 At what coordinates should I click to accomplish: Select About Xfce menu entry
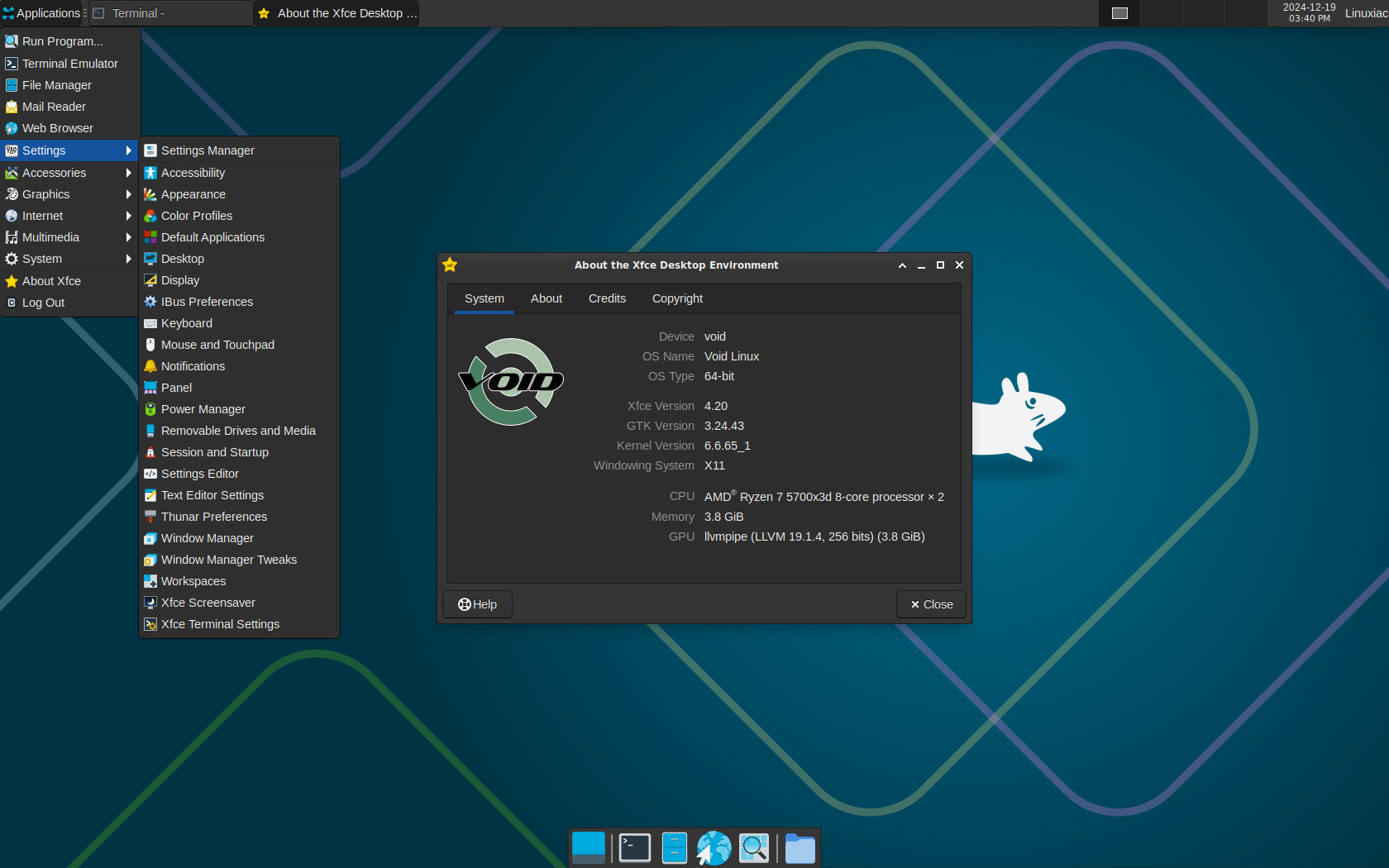click(69, 281)
